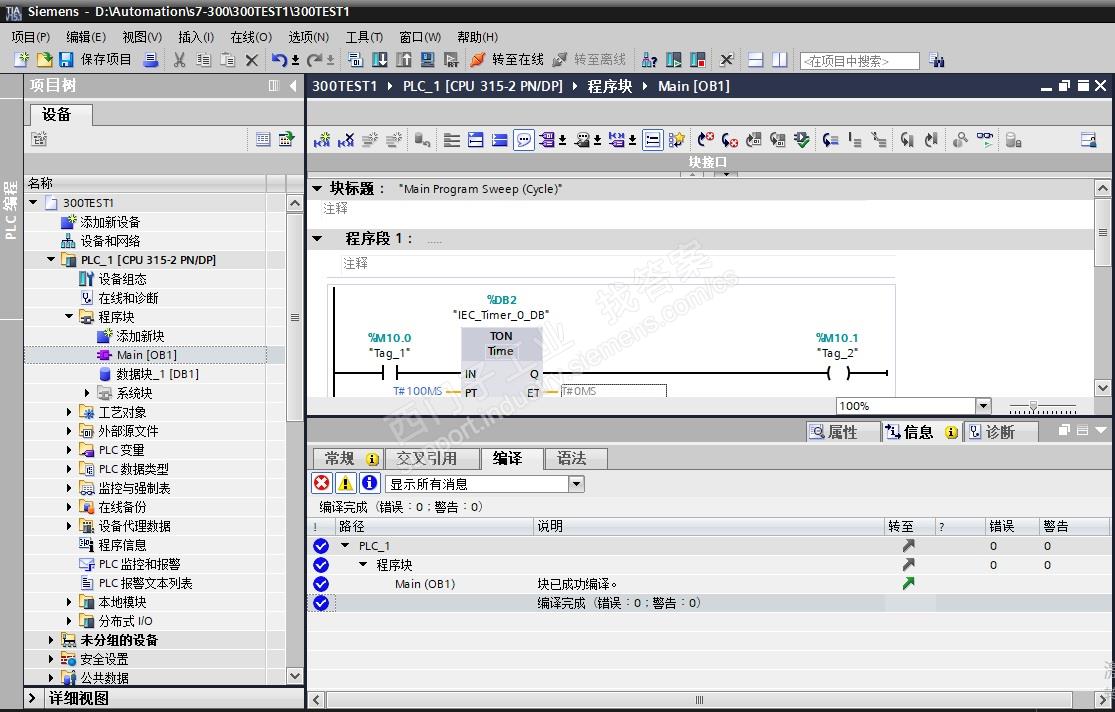Stop the CPU using the red square icon
The width and height of the screenshot is (1115, 712).
coord(698,60)
